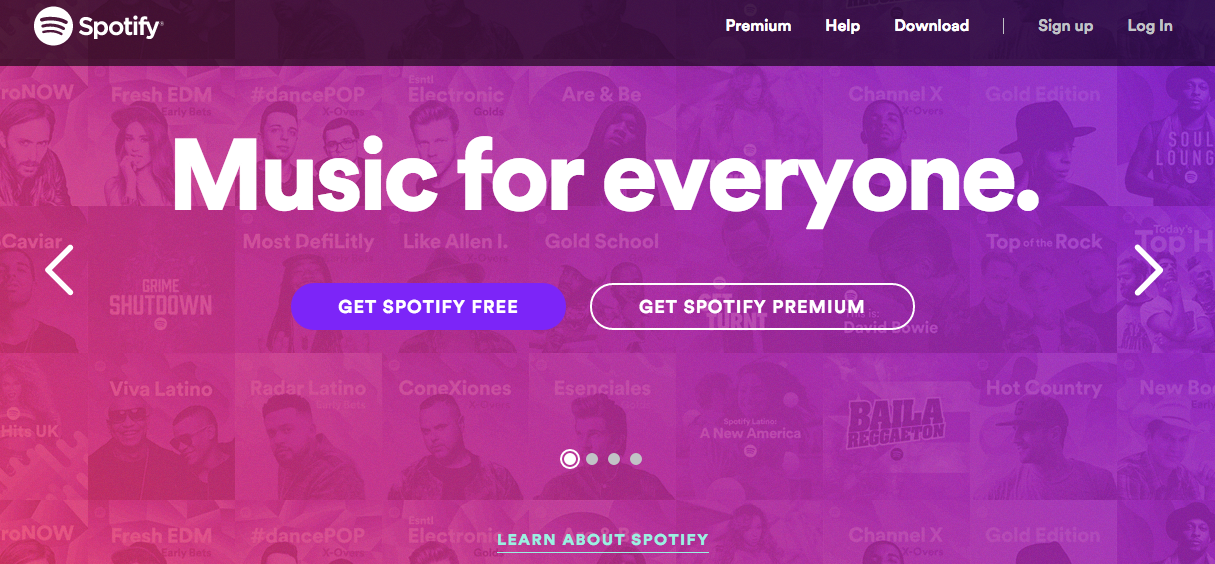Open the Premium menu item
The height and width of the screenshot is (564, 1215).
758,26
